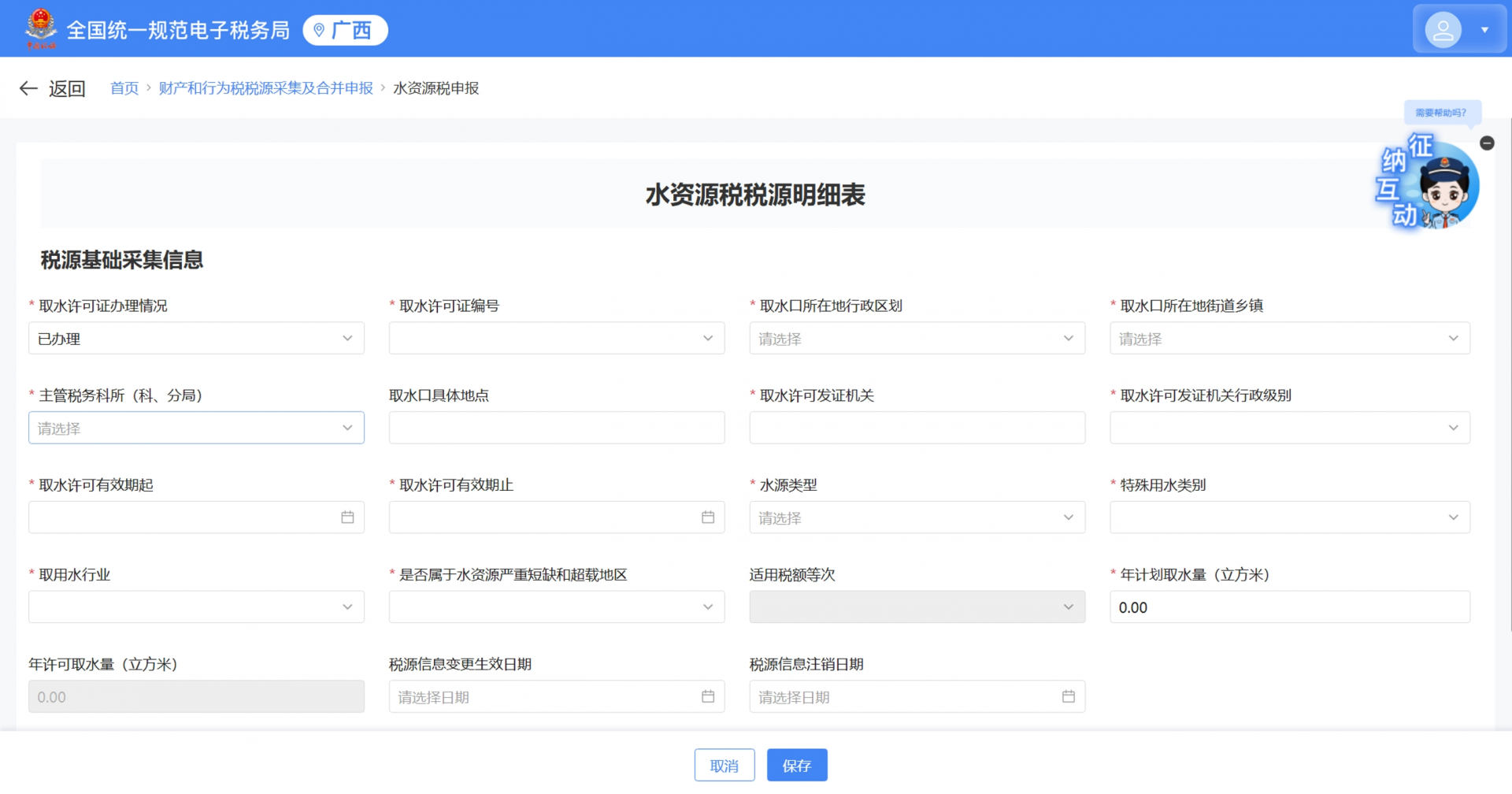Expand the 水源类型 dropdown
Image resolution: width=1512 pixels, height=794 pixels.
click(917, 518)
